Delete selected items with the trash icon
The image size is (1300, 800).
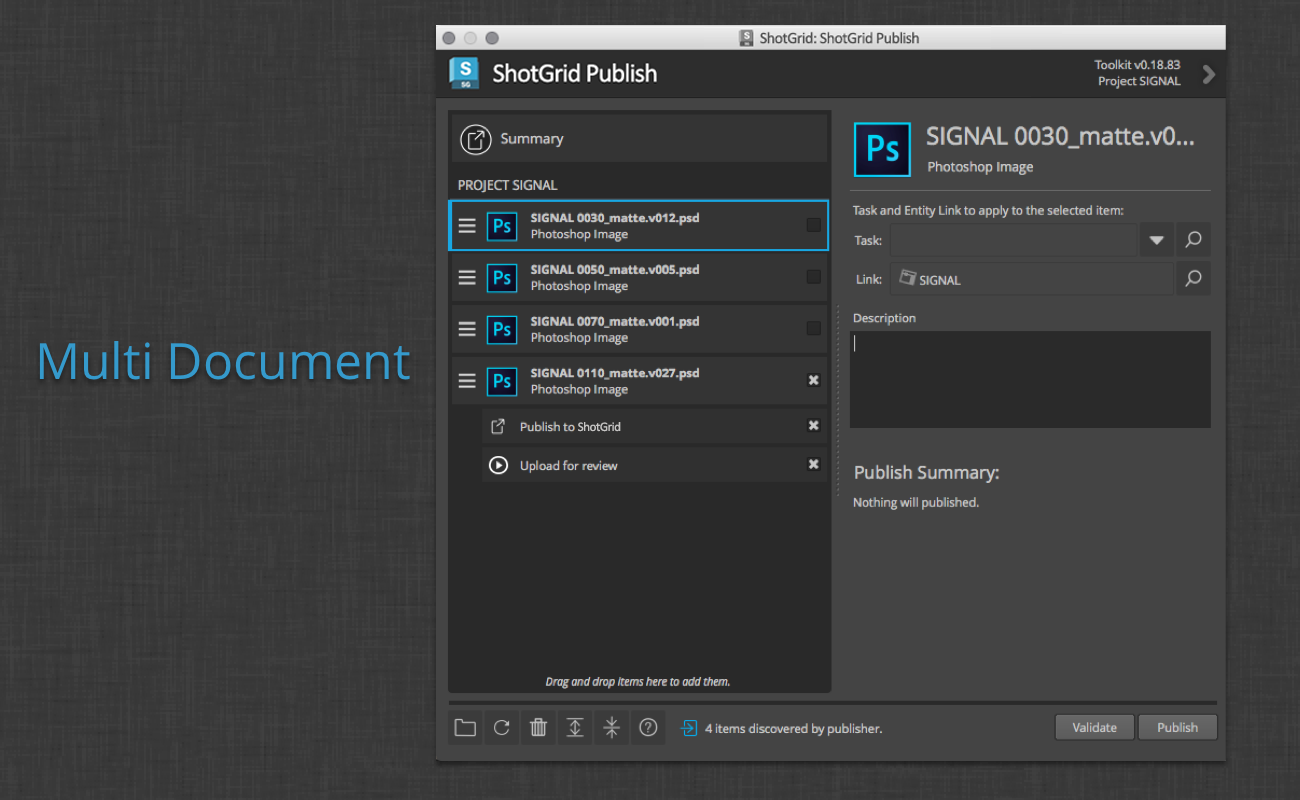(538, 728)
